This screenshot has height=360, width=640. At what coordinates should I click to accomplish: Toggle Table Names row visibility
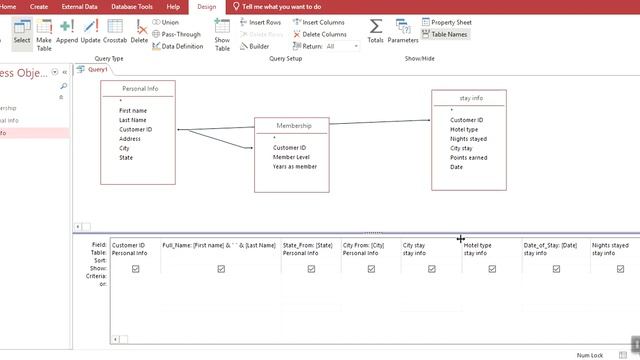(x=445, y=34)
